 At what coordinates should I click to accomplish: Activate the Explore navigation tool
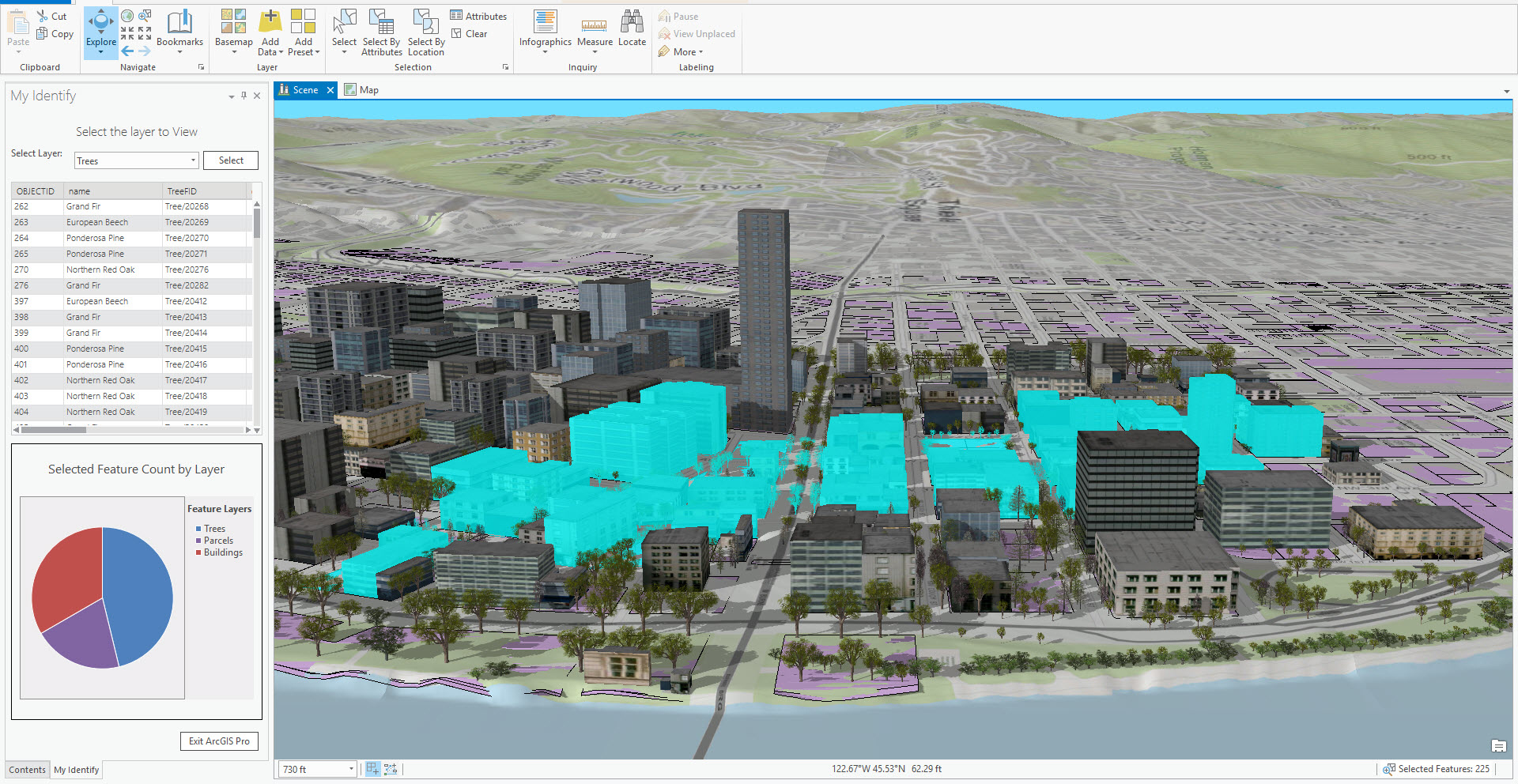click(x=100, y=30)
